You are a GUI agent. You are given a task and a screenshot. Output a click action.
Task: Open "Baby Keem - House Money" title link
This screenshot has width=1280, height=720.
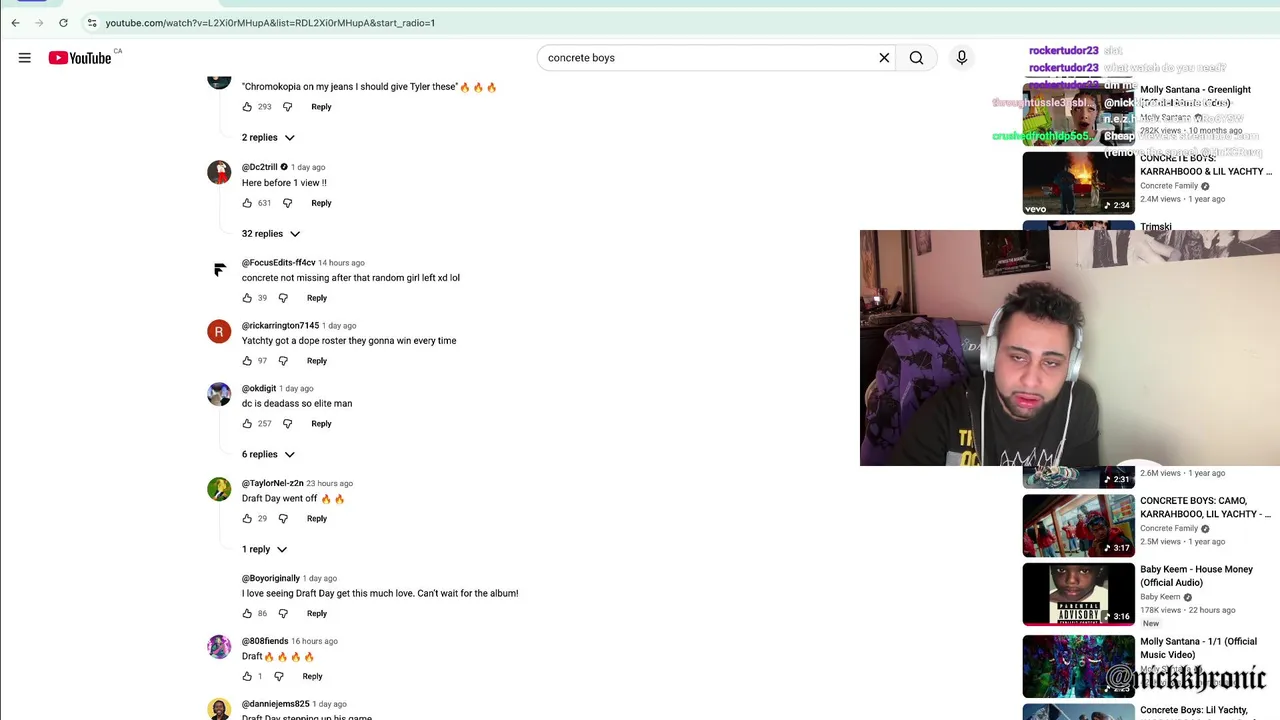point(1196,576)
